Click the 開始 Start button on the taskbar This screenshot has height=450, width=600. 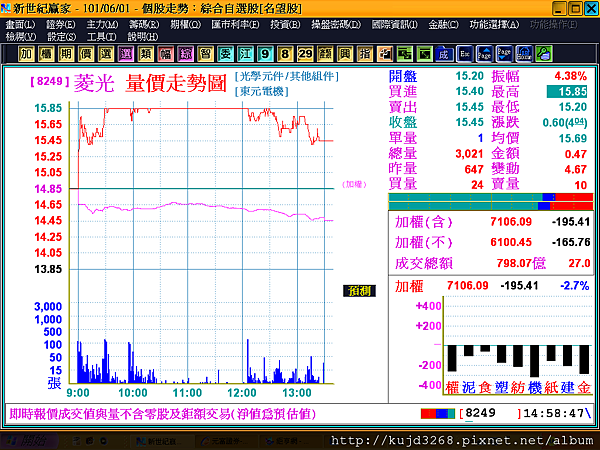tap(29, 441)
